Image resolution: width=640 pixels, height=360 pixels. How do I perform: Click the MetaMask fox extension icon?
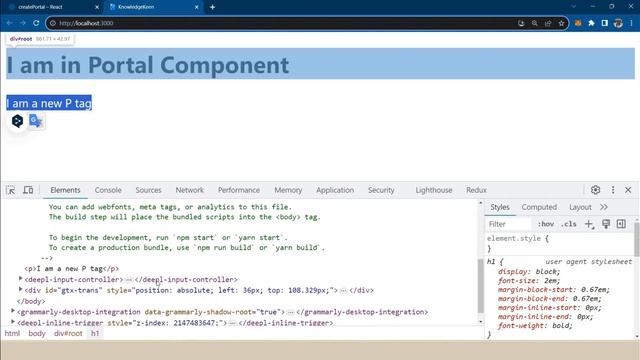[578, 23]
